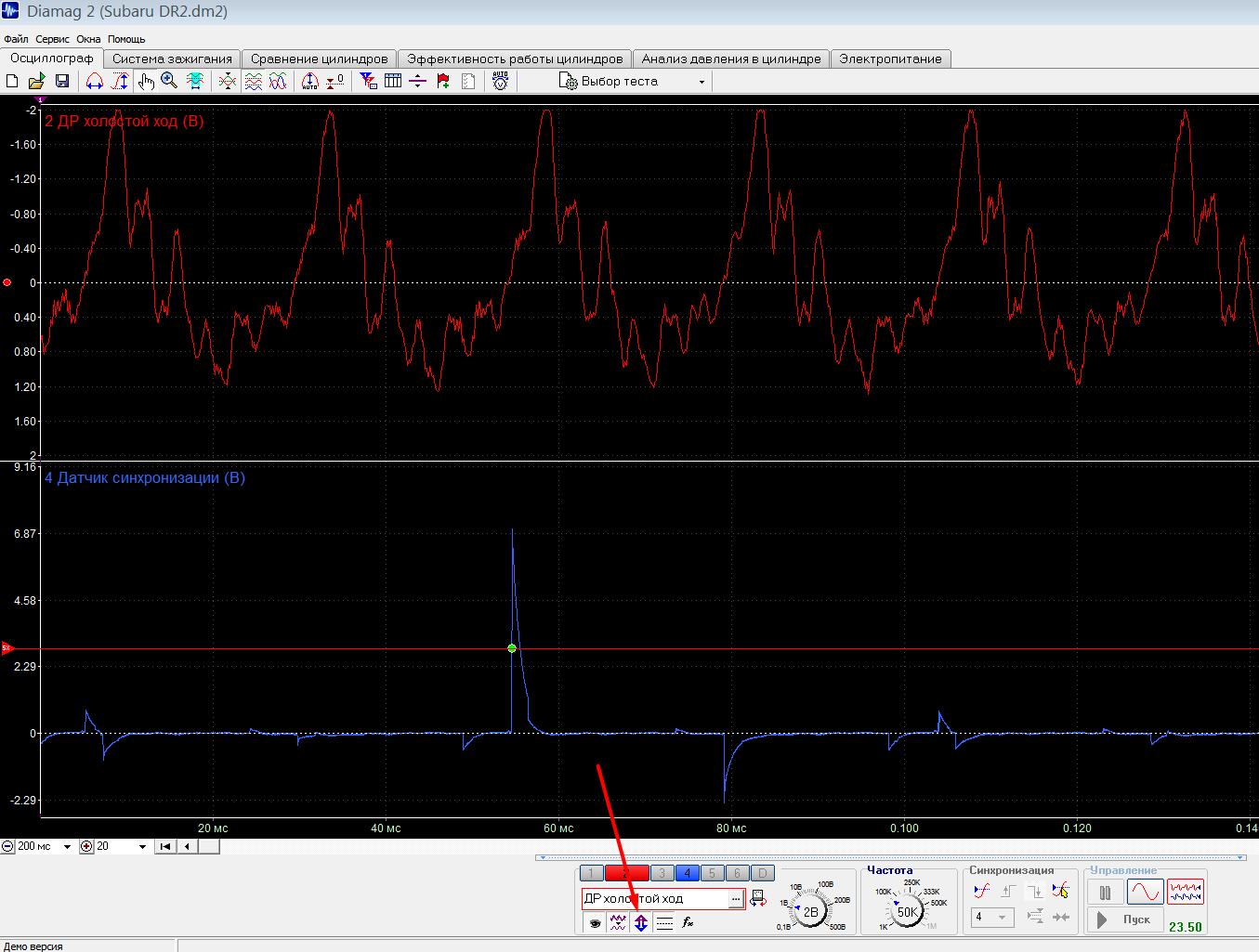Switch to Система зажигания tab
The image size is (1259, 952).
point(173,59)
